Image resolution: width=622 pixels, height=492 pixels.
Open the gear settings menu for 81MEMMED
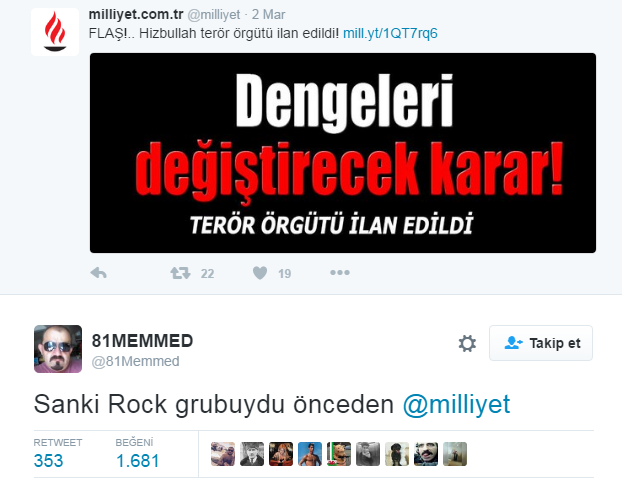coord(467,343)
